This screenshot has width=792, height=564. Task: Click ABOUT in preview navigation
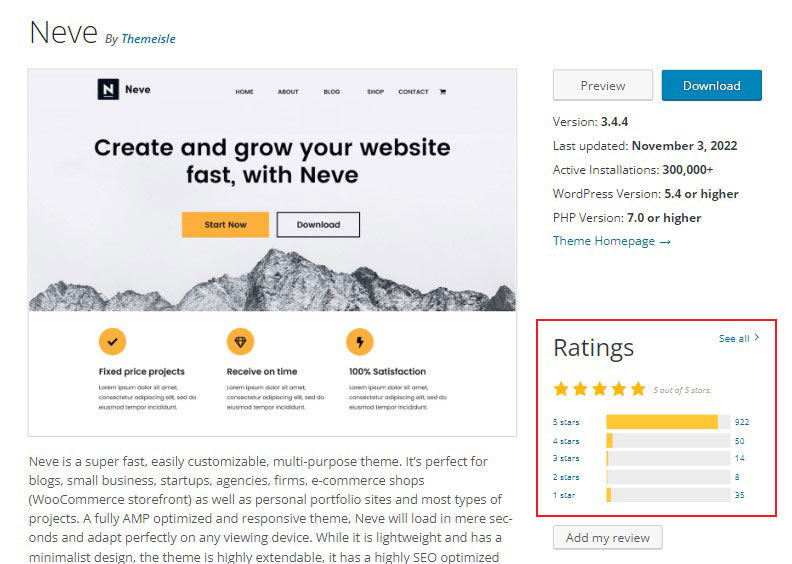click(288, 92)
